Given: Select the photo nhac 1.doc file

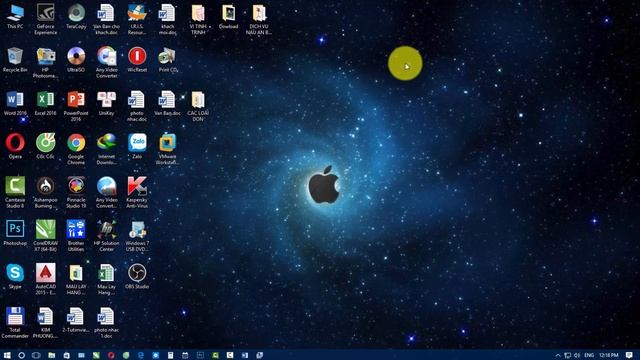Looking at the screenshot, I should pos(107,322).
